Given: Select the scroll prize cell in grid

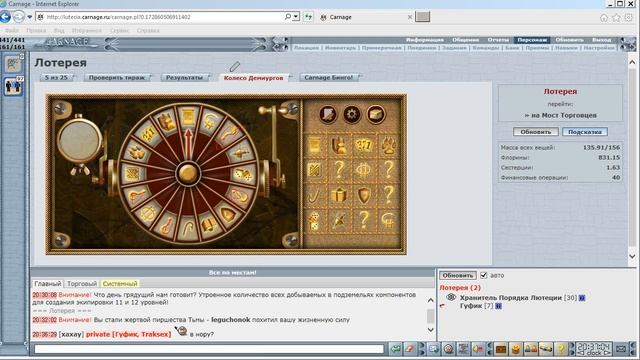Looking at the screenshot, I should pos(315,146).
